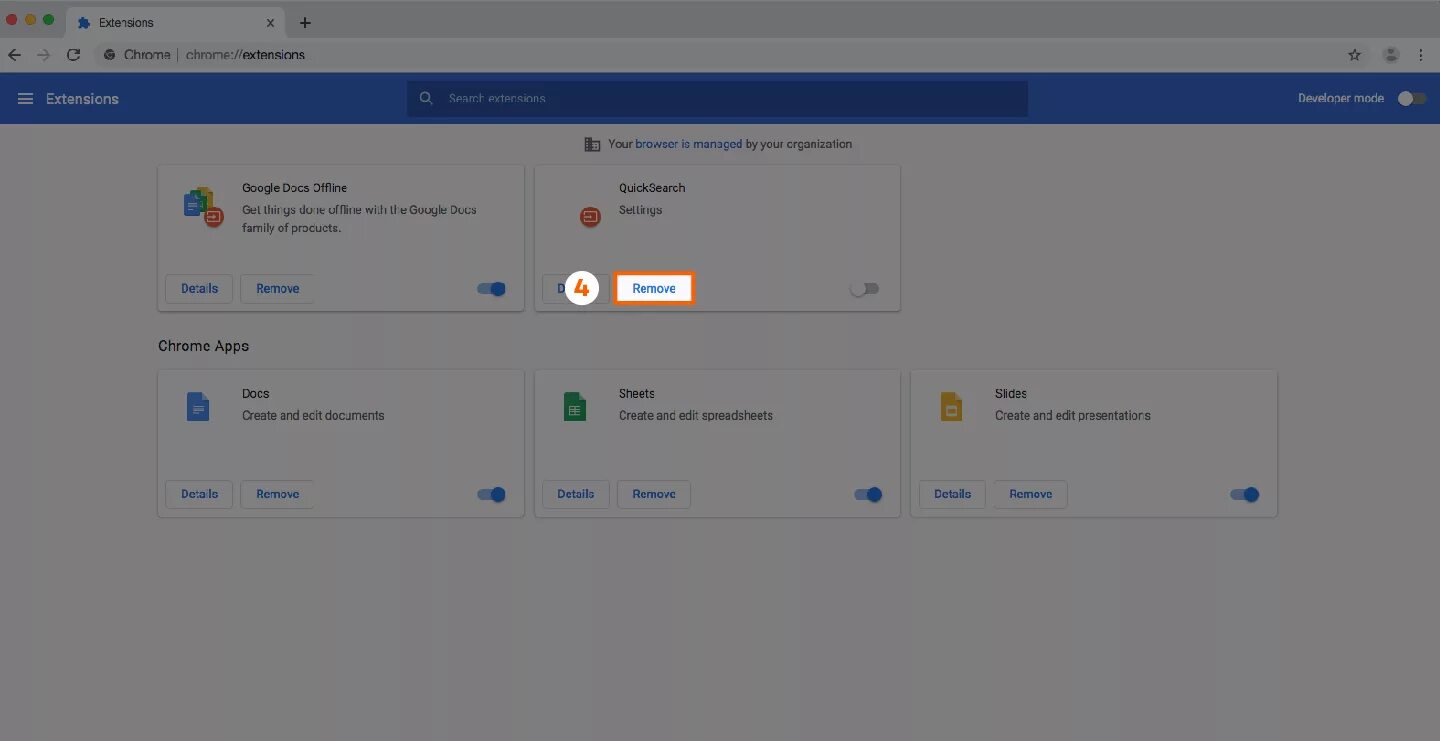The image size is (1440, 741).
Task: Click the Extensions page title
Action: (x=82, y=99)
